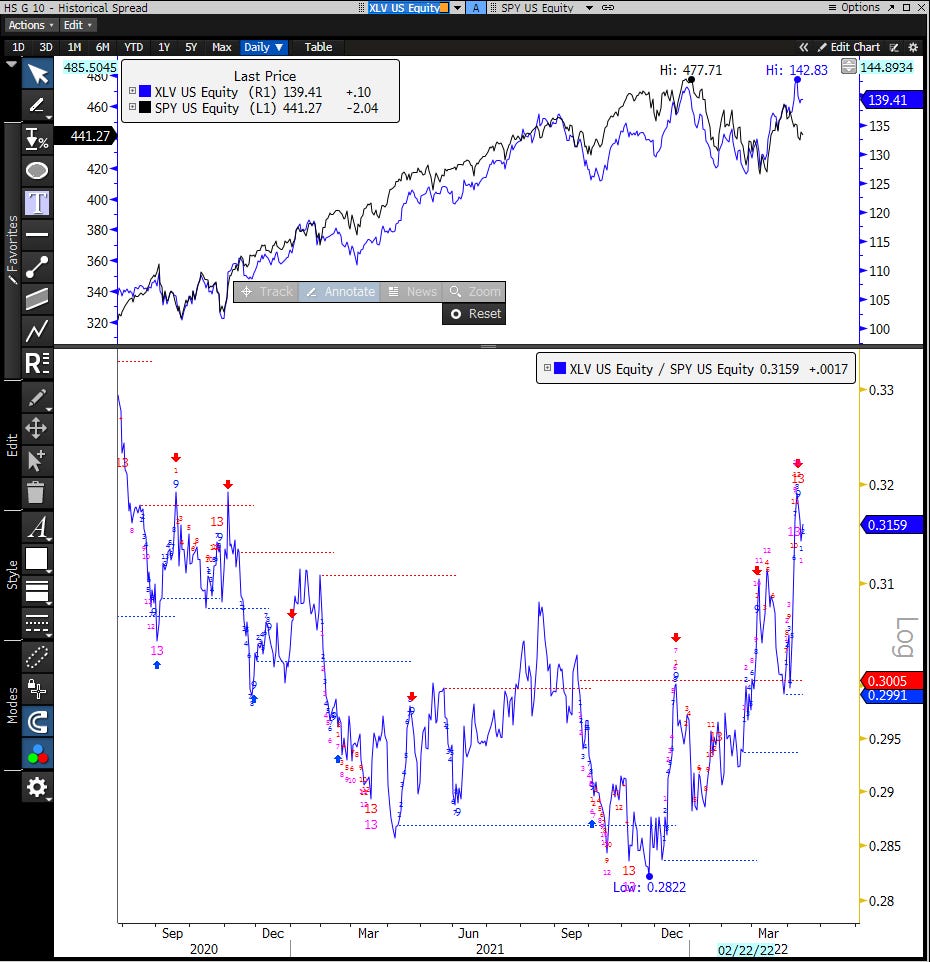Image resolution: width=930 pixels, height=962 pixels.
Task: Select the 1M range tab
Action: click(74, 47)
